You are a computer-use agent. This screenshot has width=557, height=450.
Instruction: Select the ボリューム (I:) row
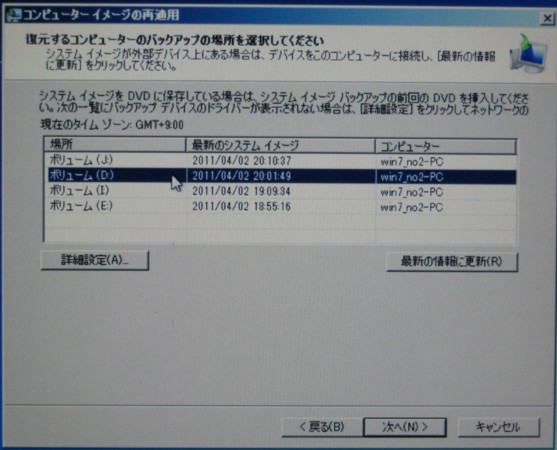(281, 191)
